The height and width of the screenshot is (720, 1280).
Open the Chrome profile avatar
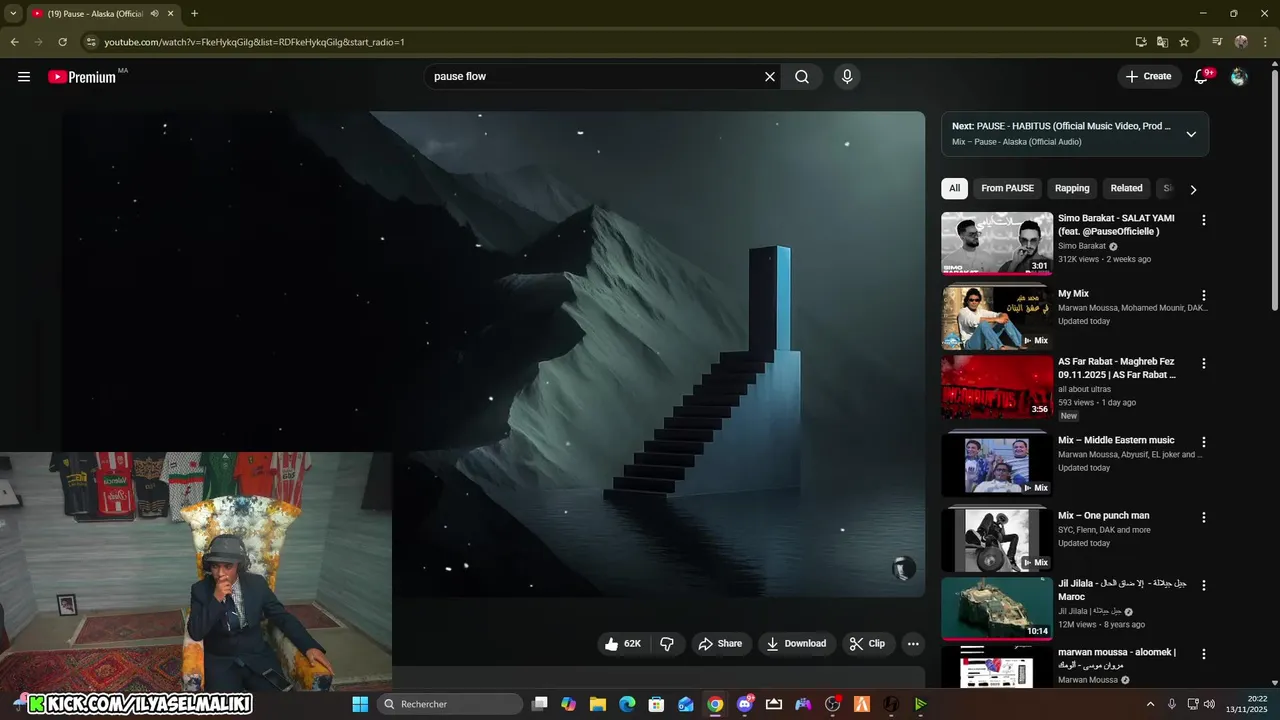point(1241,42)
